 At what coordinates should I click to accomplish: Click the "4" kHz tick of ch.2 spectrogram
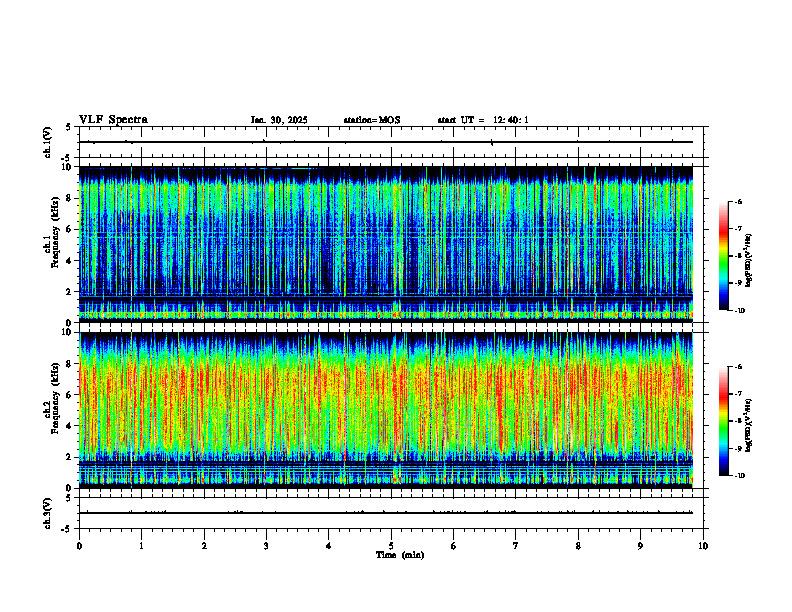70,426
